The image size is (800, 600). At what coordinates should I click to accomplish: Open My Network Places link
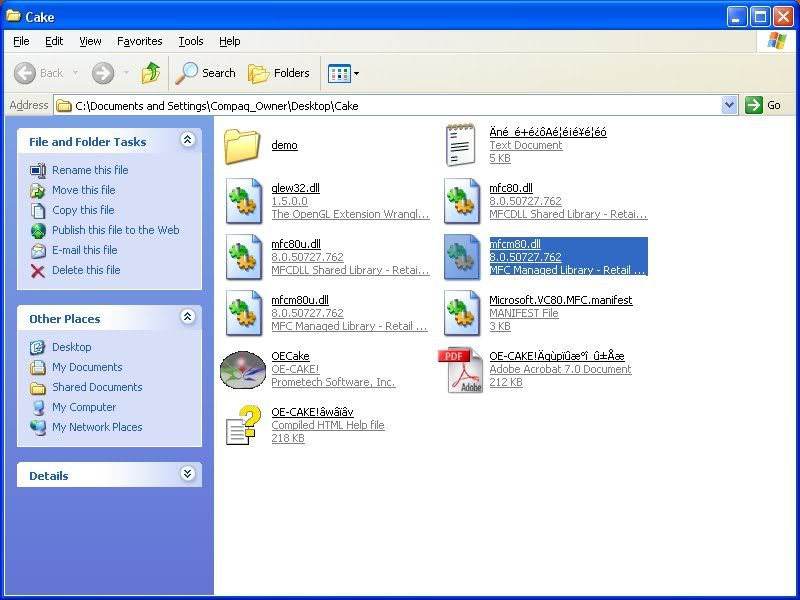[x=97, y=427]
